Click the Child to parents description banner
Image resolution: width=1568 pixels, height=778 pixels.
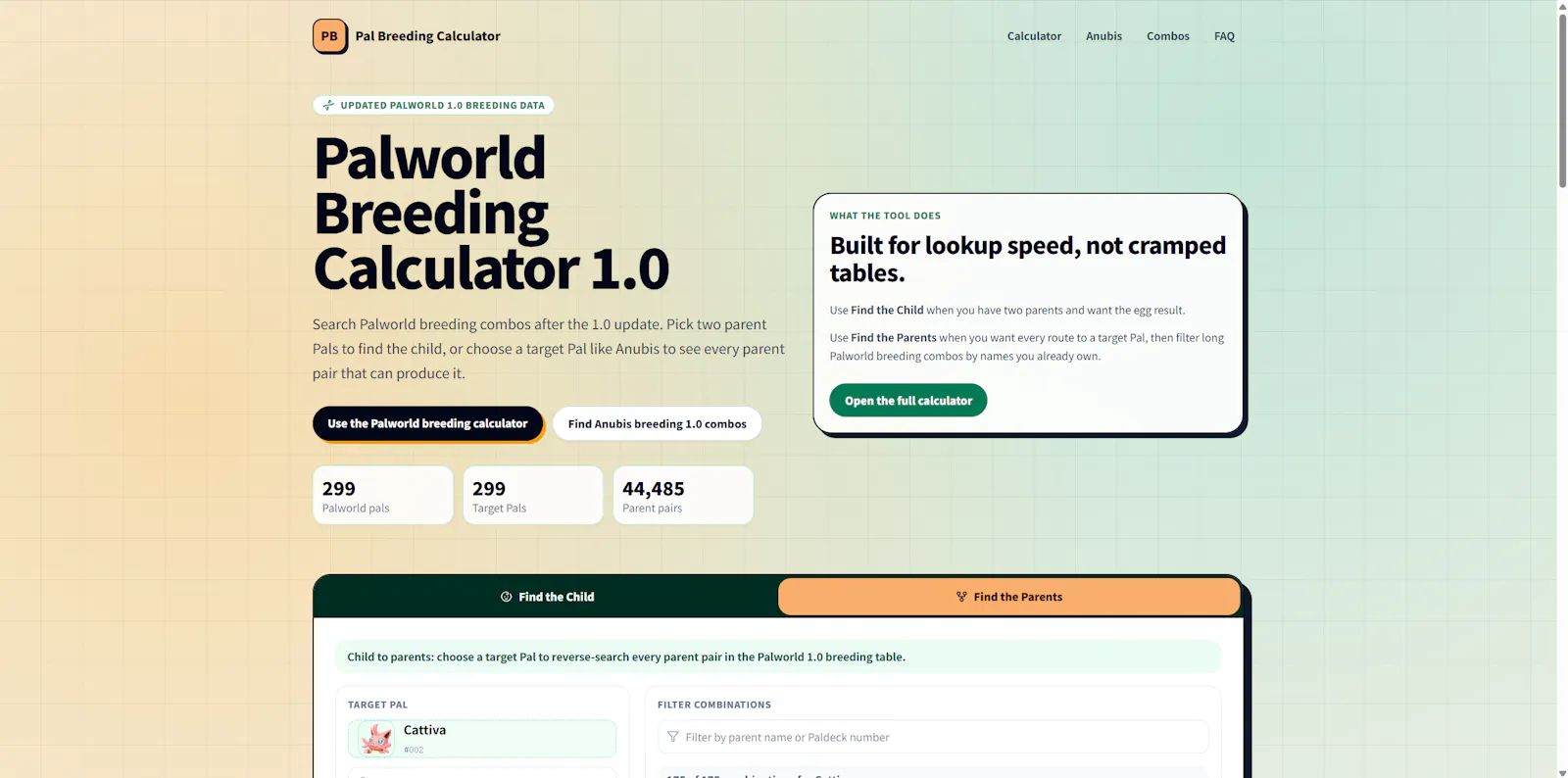(x=778, y=656)
